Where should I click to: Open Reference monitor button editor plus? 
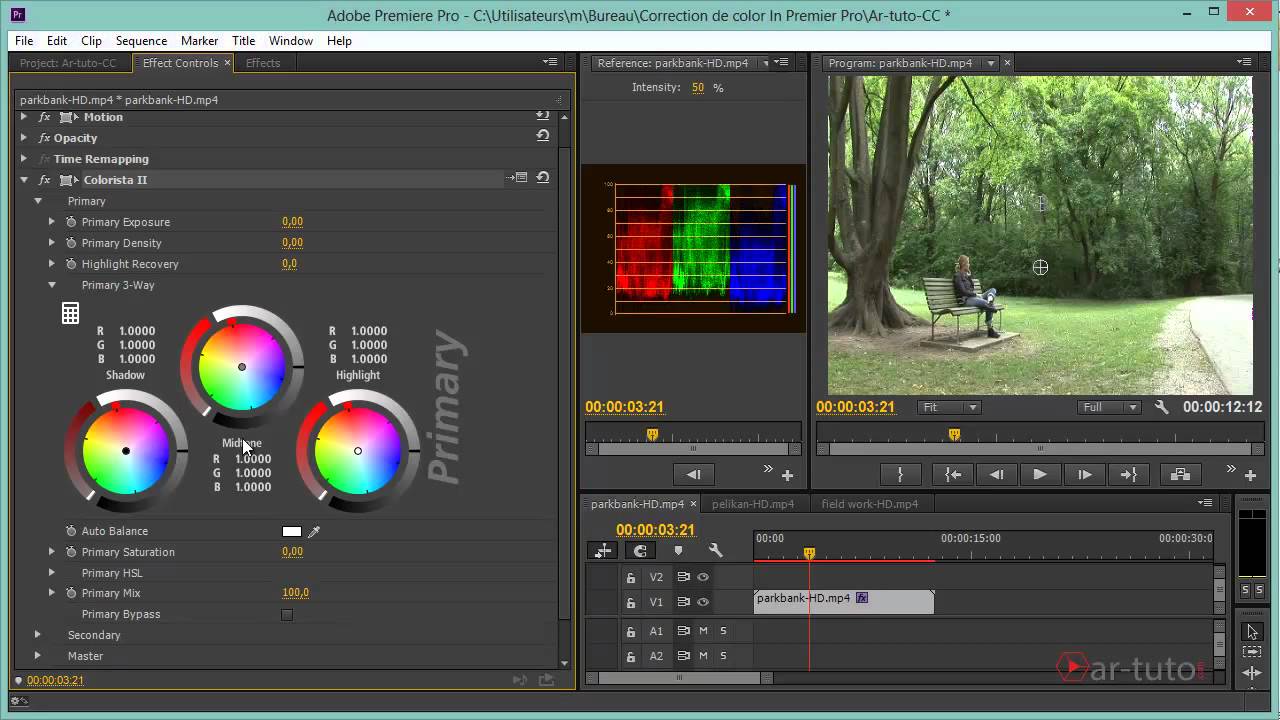(787, 476)
